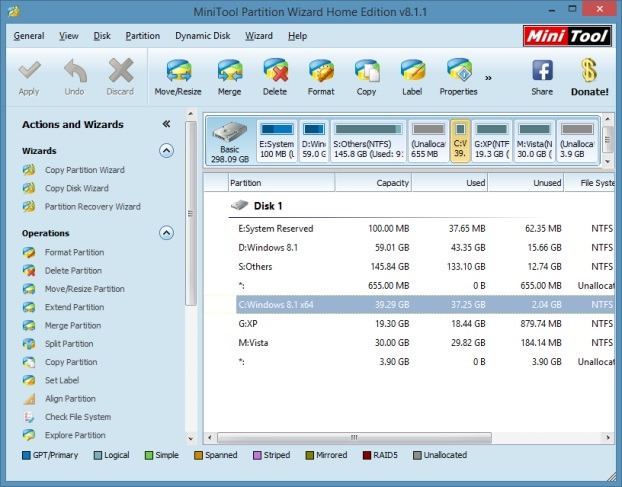Select the C:Windows 8.1 x64 row
This screenshot has width=622, height=487.
click(425, 305)
